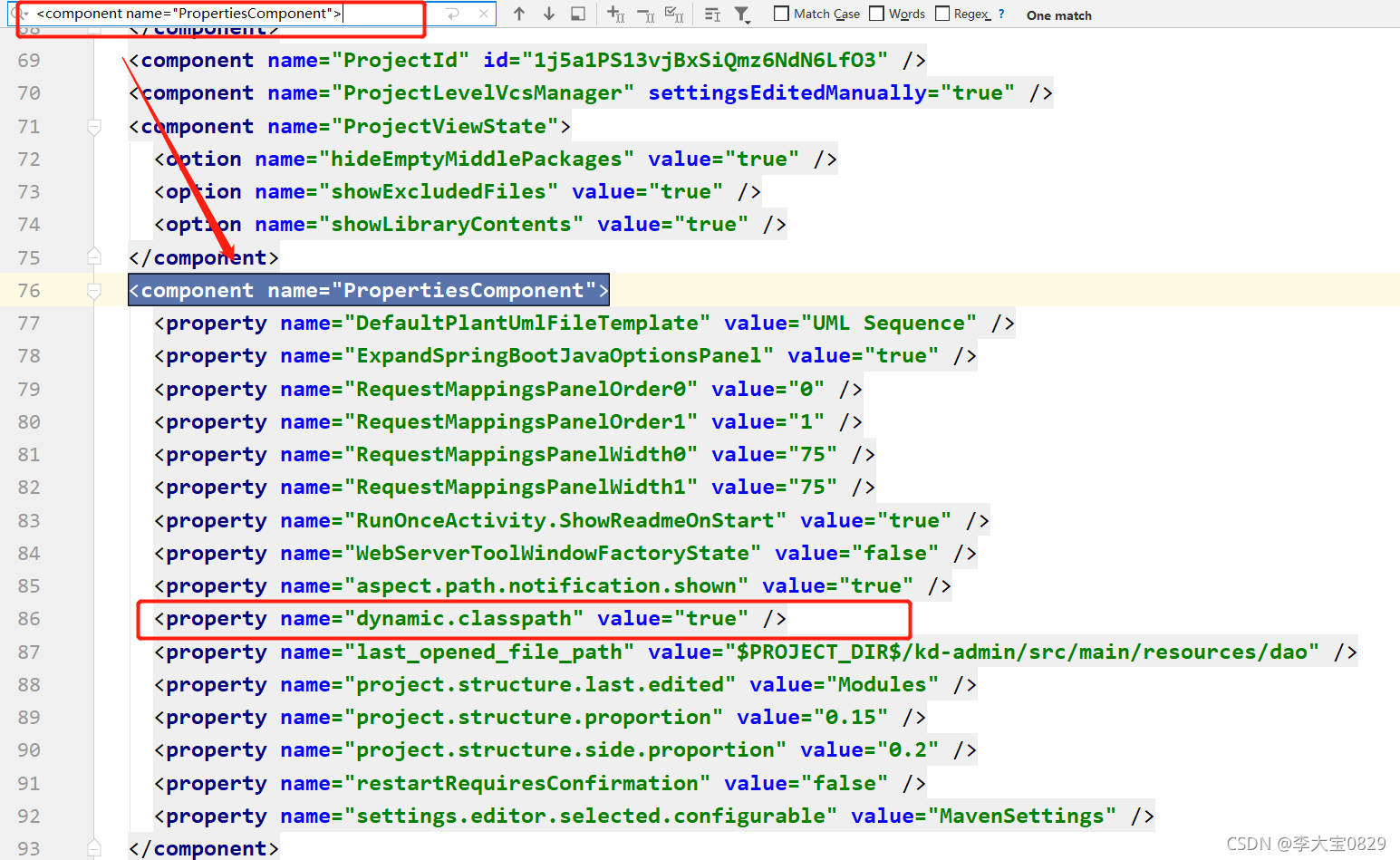Click the previous occurrence up arrow
The width and height of the screenshot is (1400, 860).
click(x=518, y=14)
